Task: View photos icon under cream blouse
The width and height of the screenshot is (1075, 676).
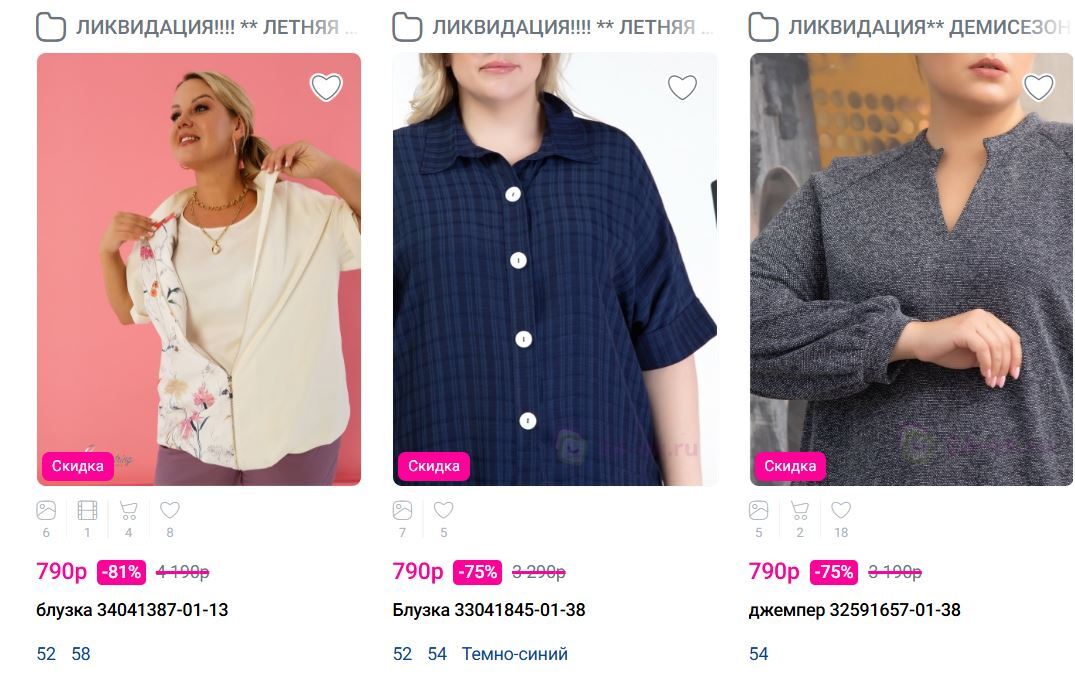Action: point(46,511)
